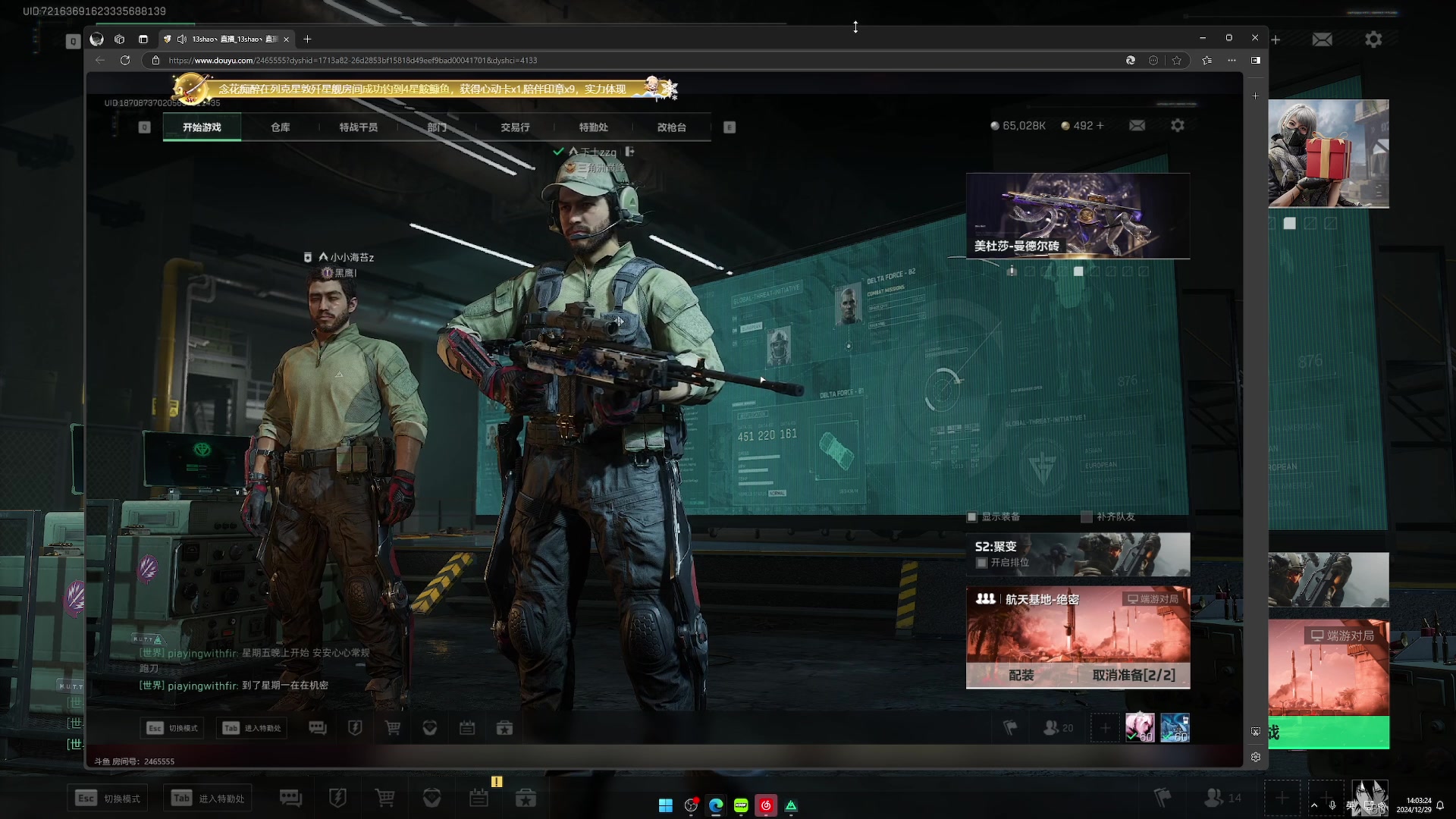Click the pink-haired squad avatar
The height and width of the screenshot is (819, 1456).
[1140, 728]
